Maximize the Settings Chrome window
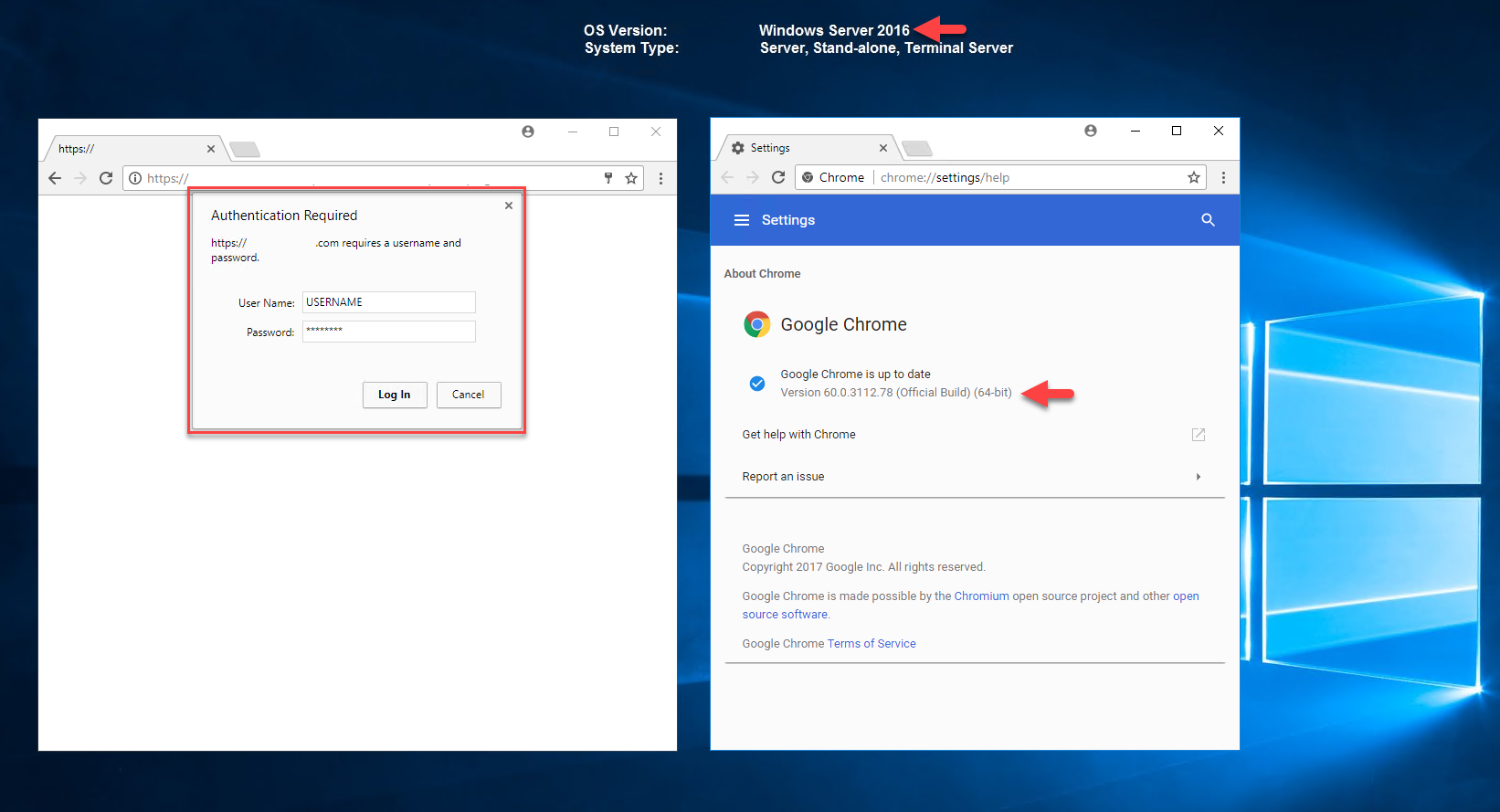 pos(1177,131)
